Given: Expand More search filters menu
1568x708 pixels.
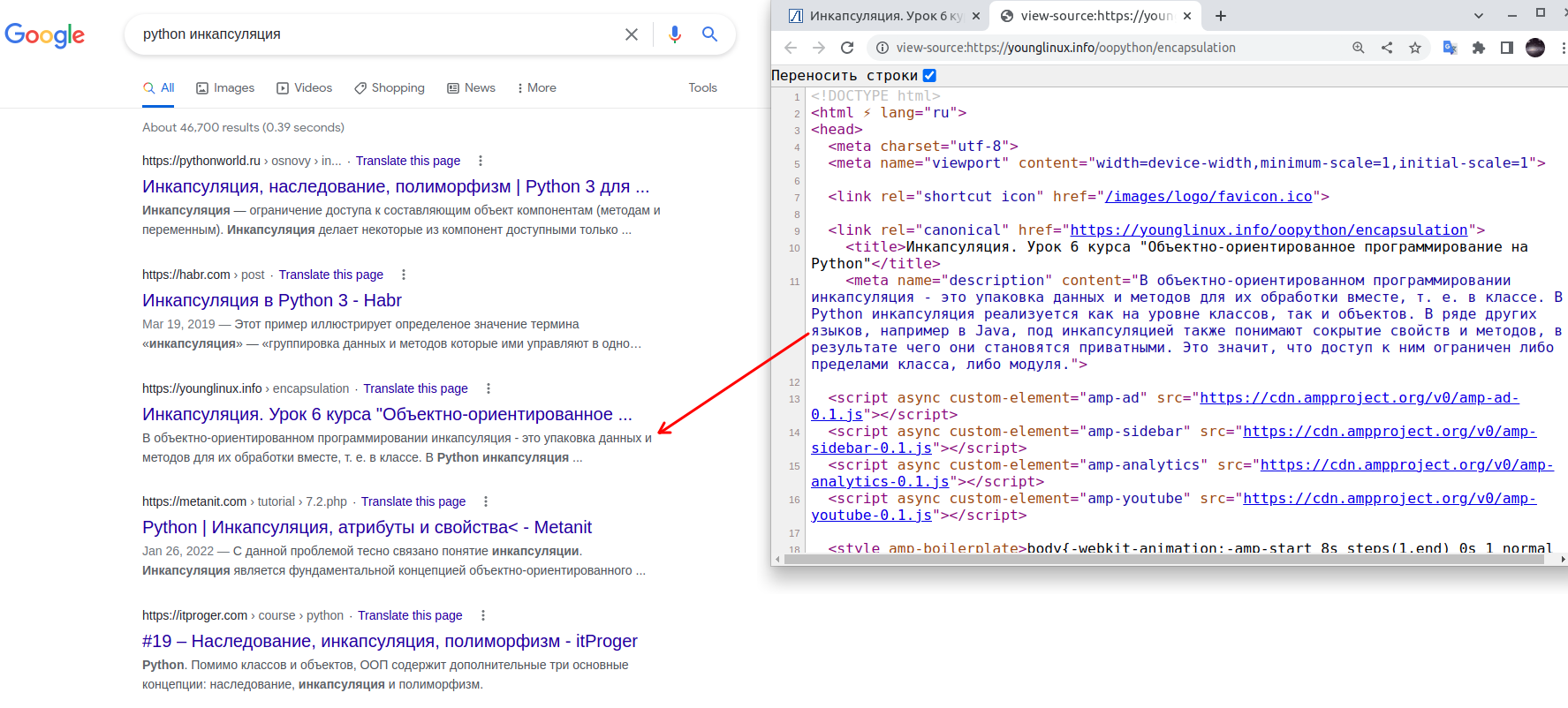Looking at the screenshot, I should pos(536,87).
